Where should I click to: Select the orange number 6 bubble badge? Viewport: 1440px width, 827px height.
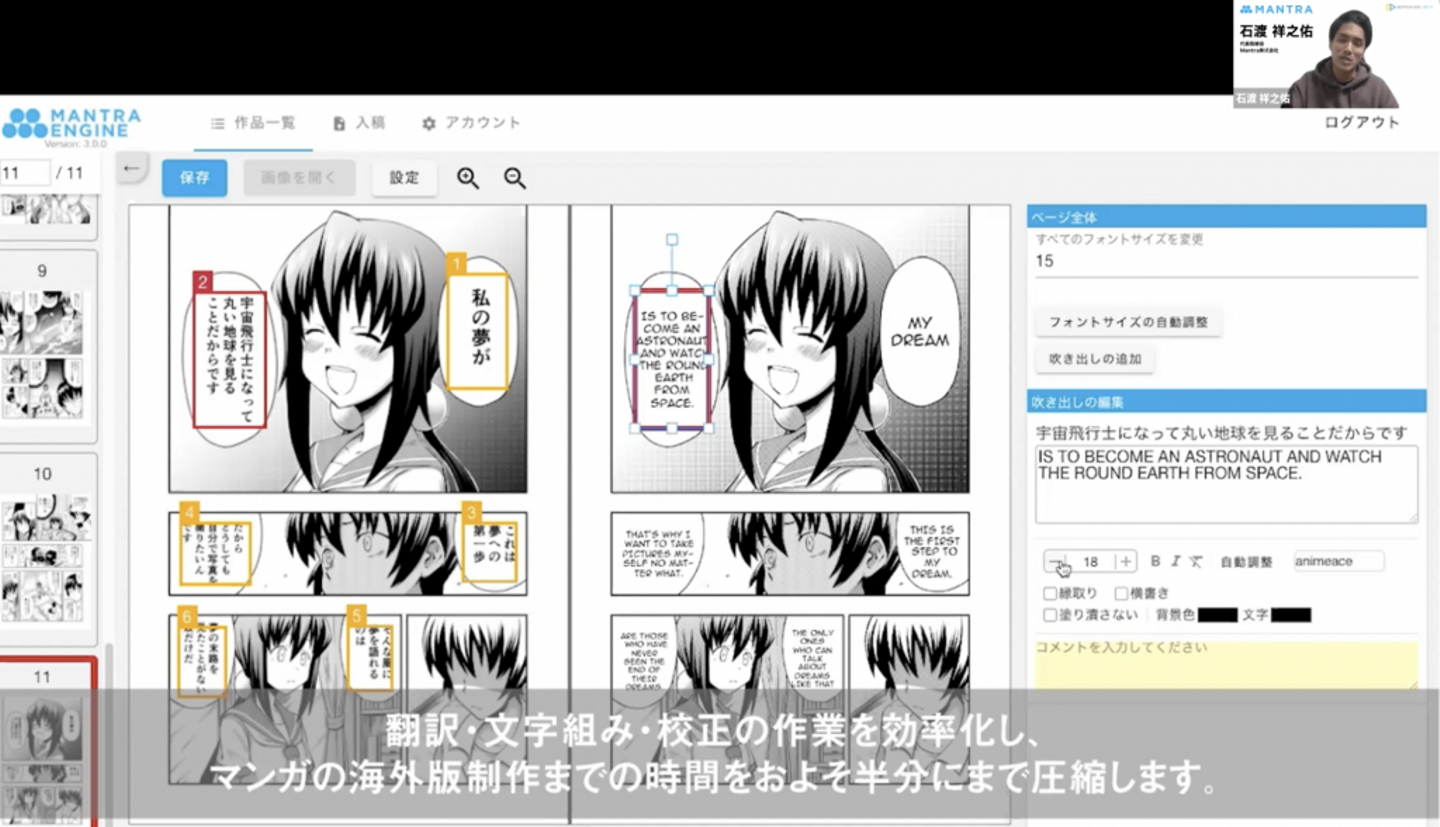(187, 616)
